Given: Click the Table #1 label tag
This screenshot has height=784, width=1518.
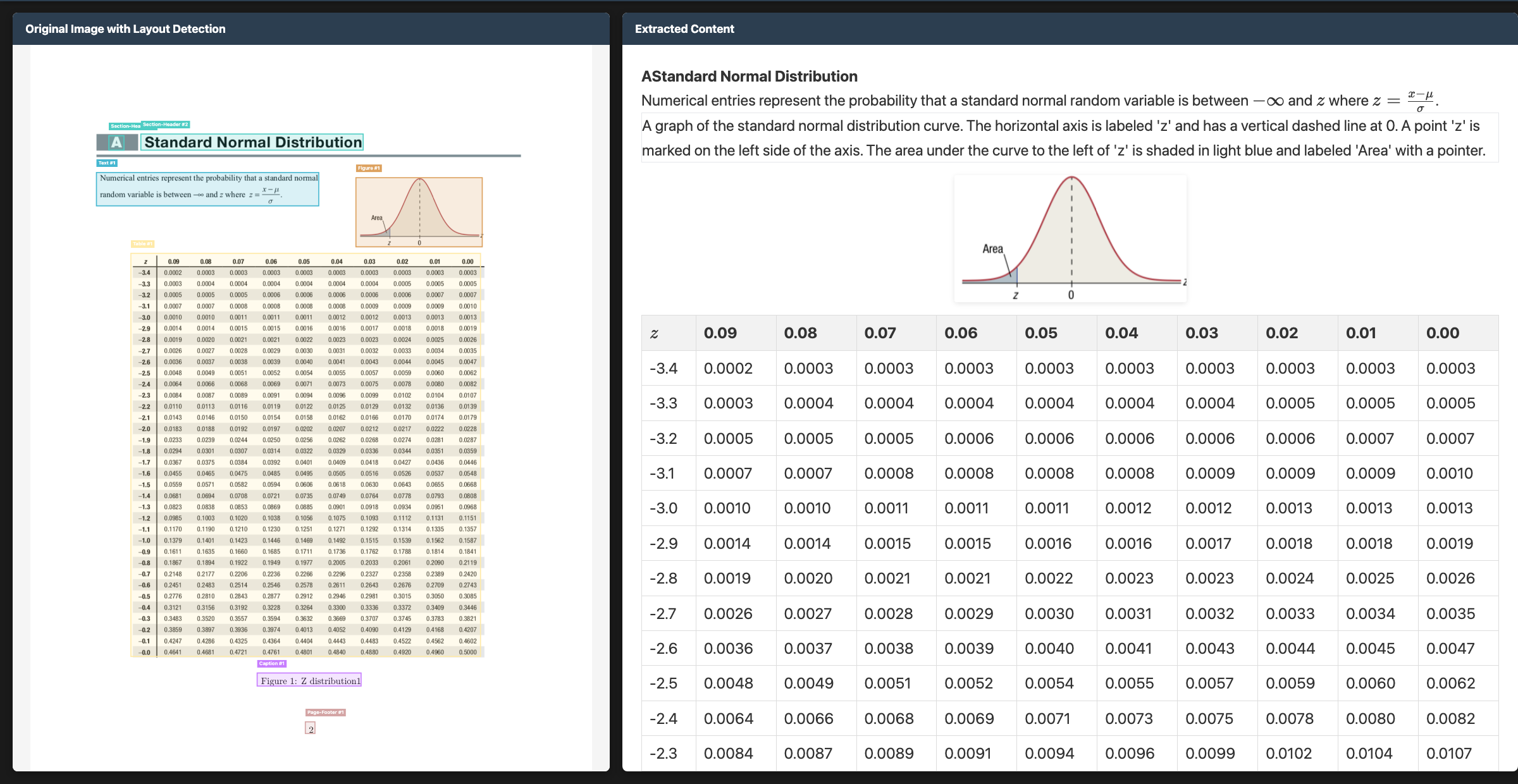Looking at the screenshot, I should (142, 244).
